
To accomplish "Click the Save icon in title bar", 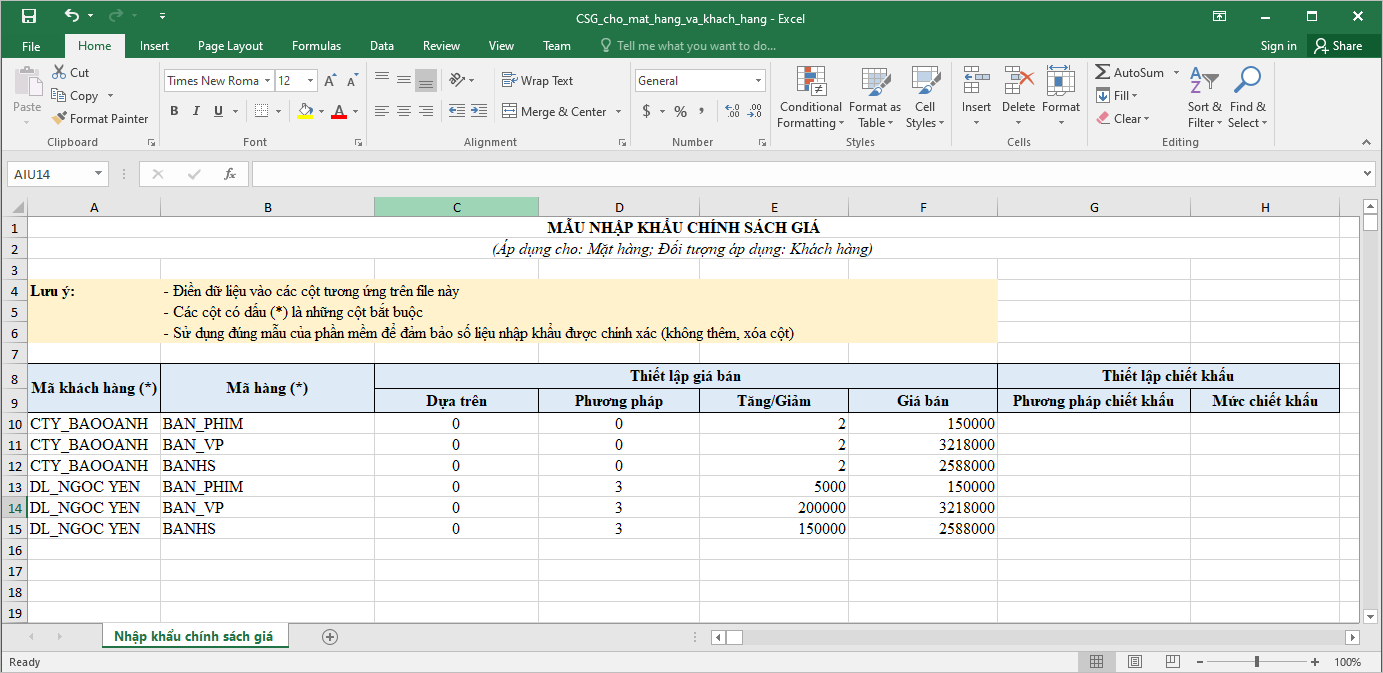I will [28, 17].
